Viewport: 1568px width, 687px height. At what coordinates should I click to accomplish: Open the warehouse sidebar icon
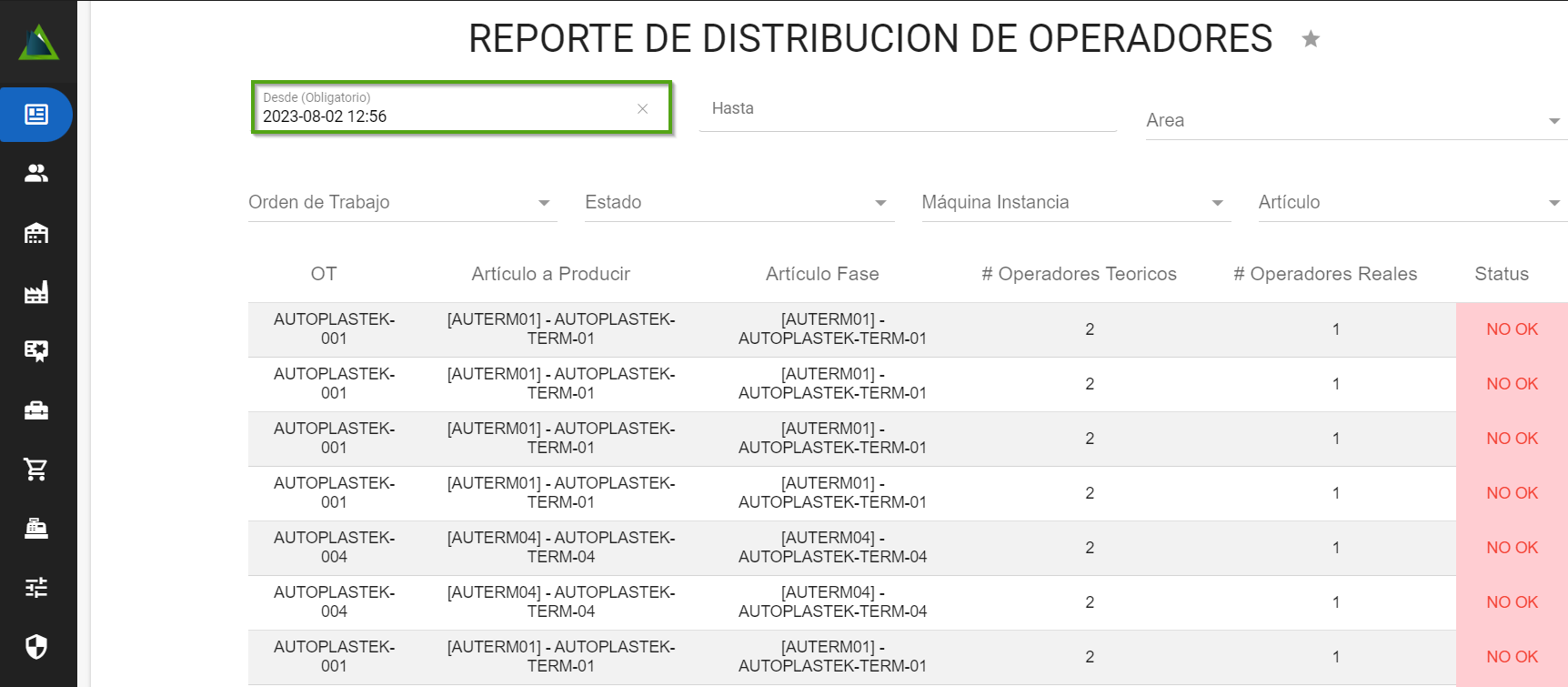coord(36,233)
